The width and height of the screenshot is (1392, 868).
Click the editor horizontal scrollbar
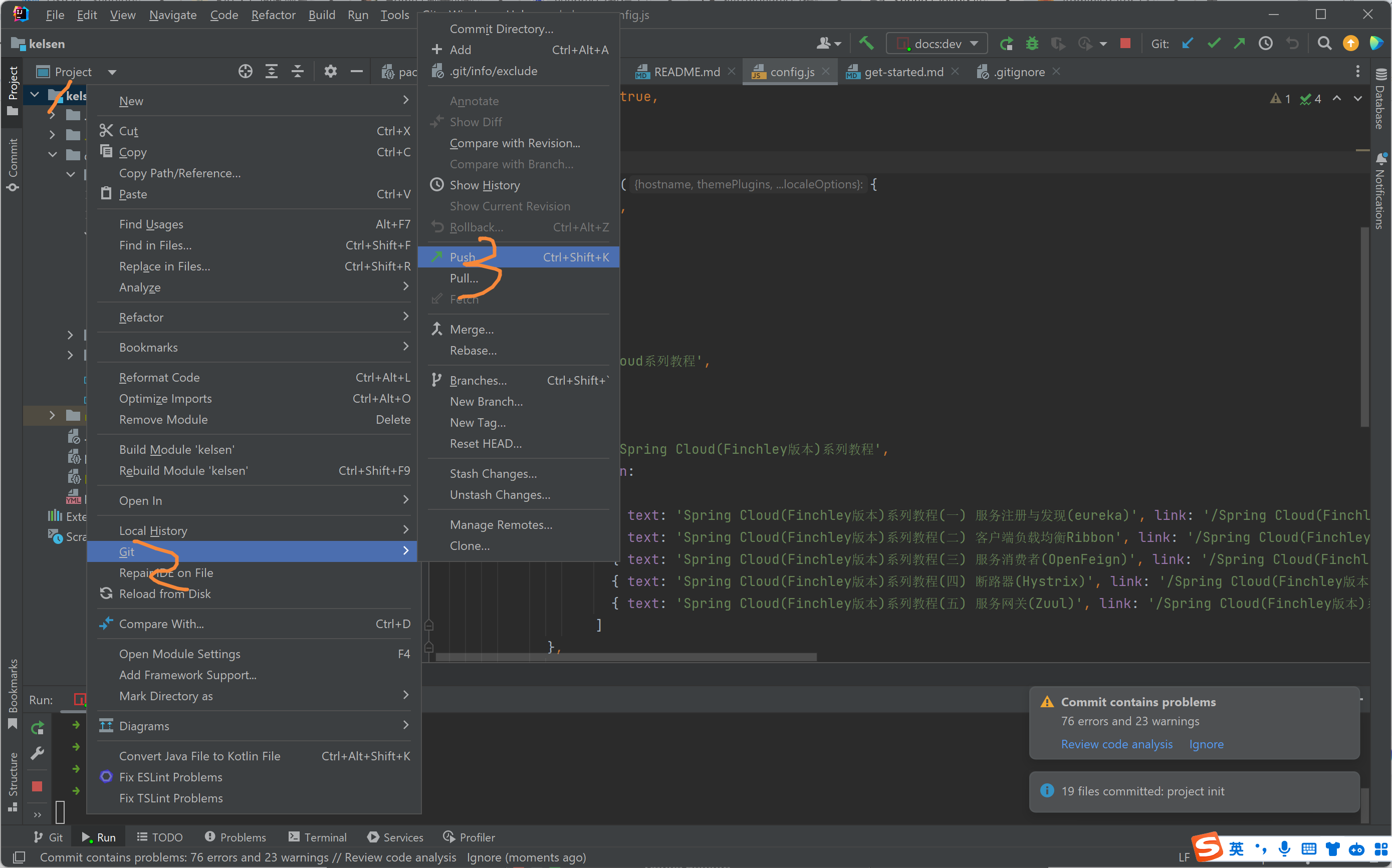(x=626, y=657)
